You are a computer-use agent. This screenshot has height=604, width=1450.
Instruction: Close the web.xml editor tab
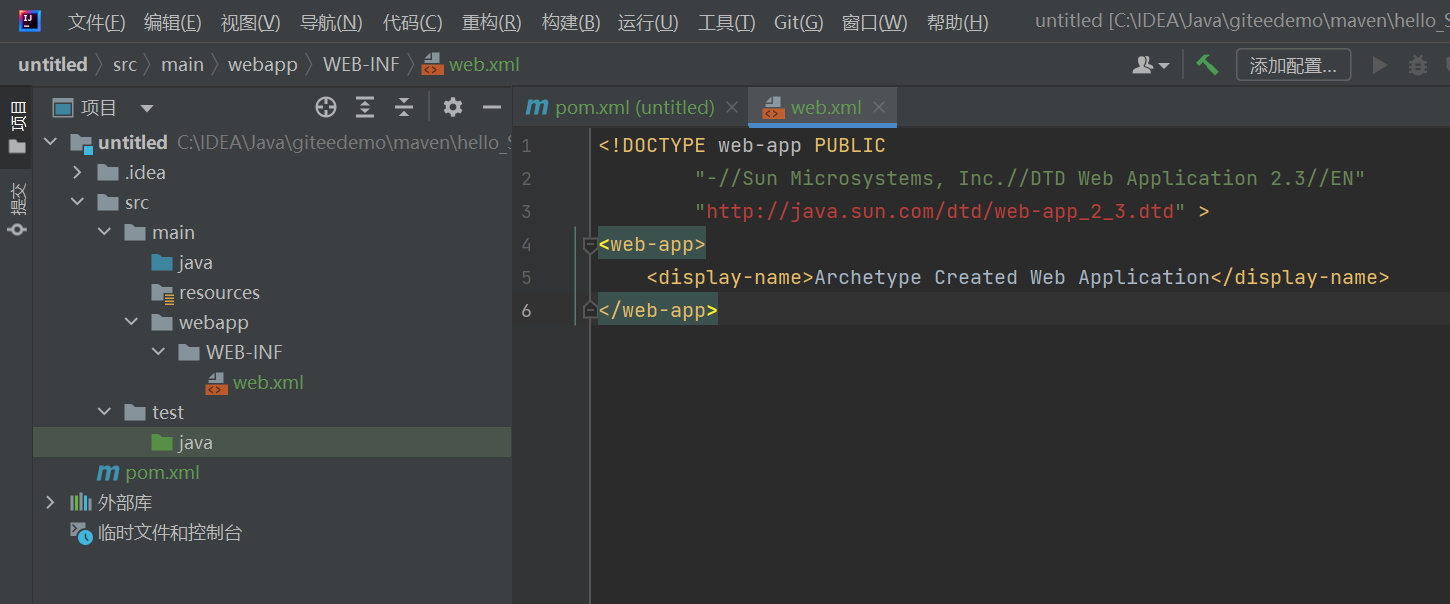coord(879,108)
